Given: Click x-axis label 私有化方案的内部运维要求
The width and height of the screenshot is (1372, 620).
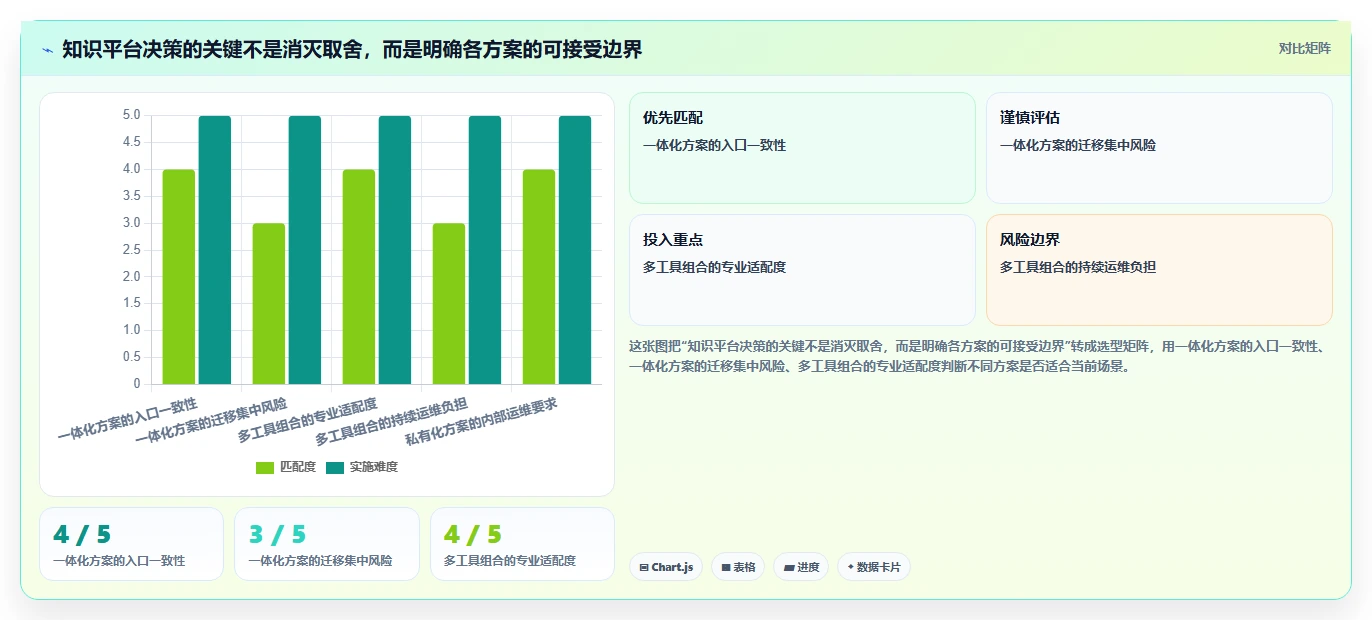Looking at the screenshot, I should 481,422.
